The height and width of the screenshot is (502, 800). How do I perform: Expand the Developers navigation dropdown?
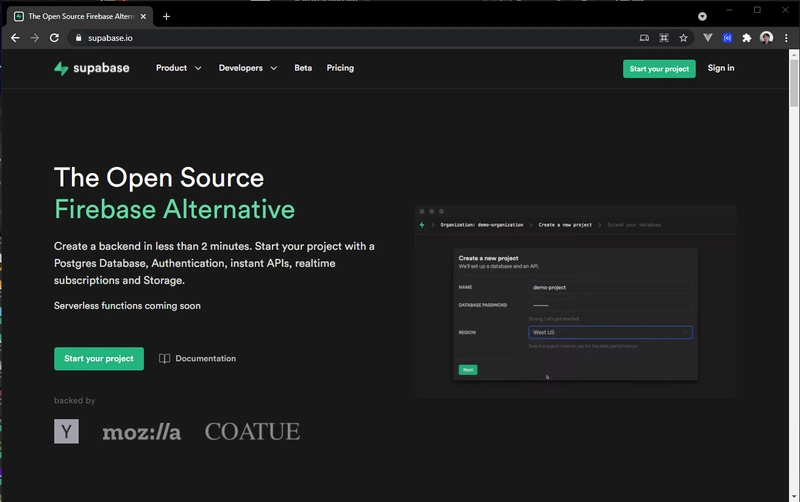[248, 68]
